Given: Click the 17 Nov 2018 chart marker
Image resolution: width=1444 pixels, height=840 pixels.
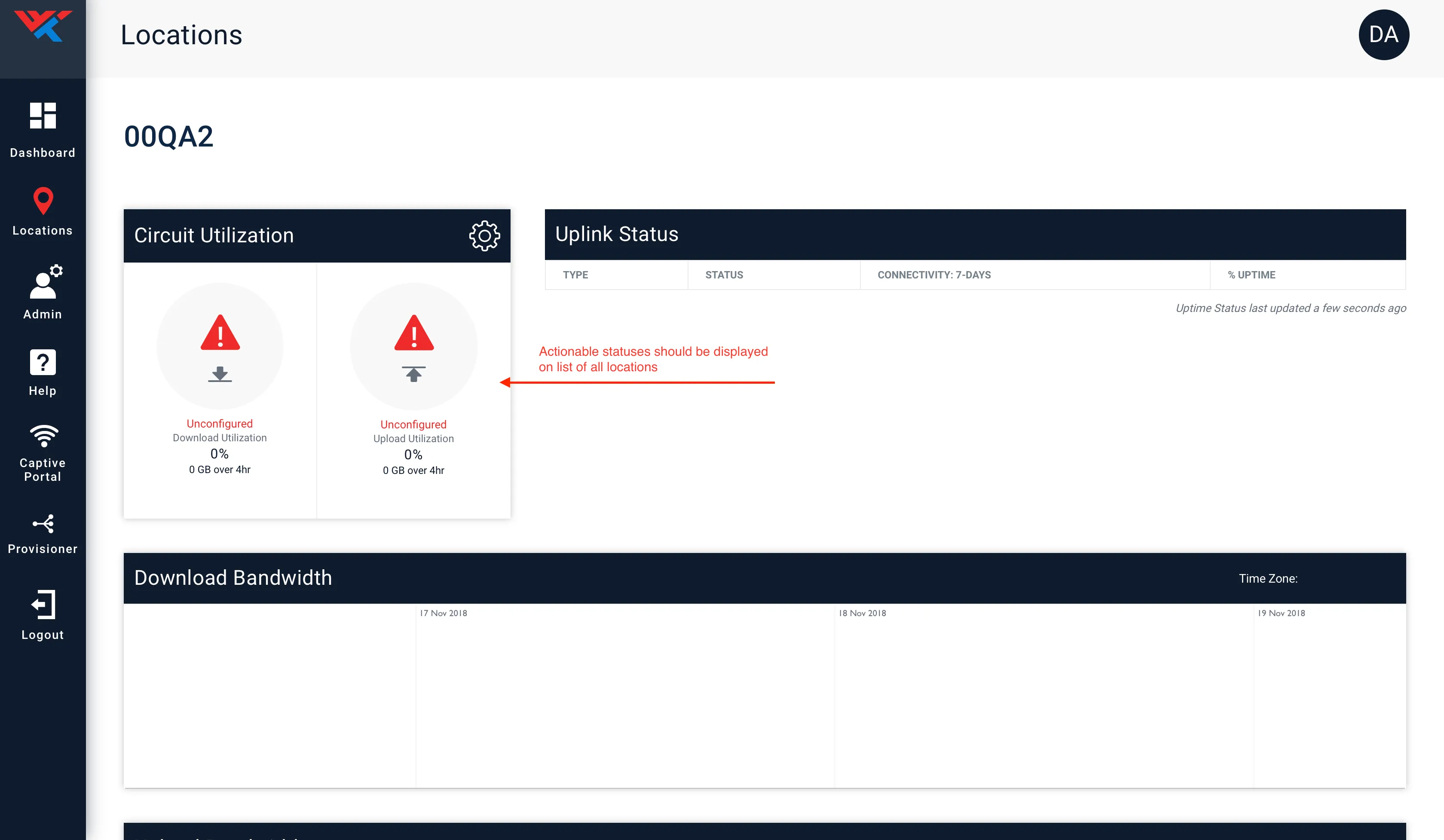Looking at the screenshot, I should click(444, 613).
